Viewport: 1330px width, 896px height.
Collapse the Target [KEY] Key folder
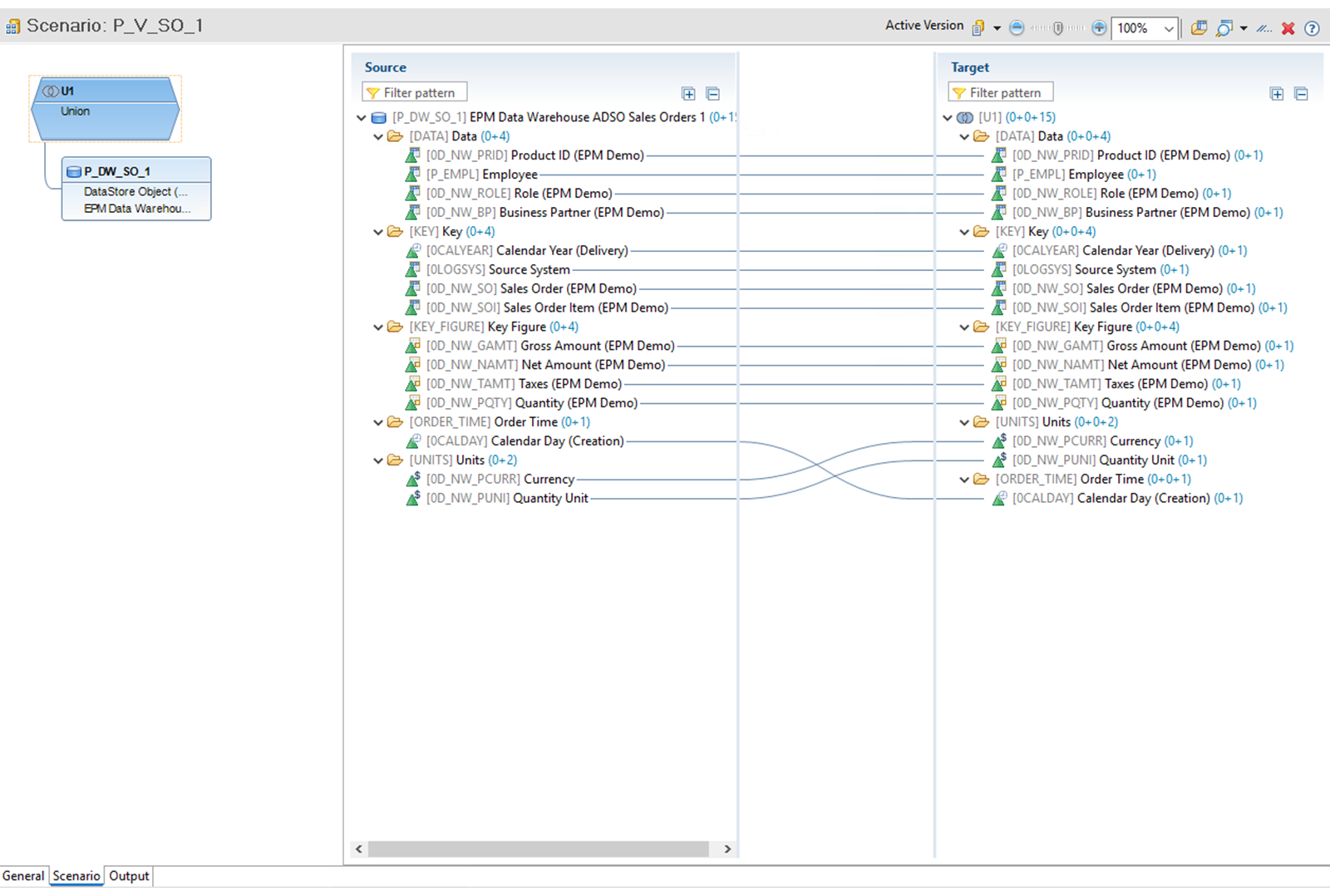(x=964, y=233)
